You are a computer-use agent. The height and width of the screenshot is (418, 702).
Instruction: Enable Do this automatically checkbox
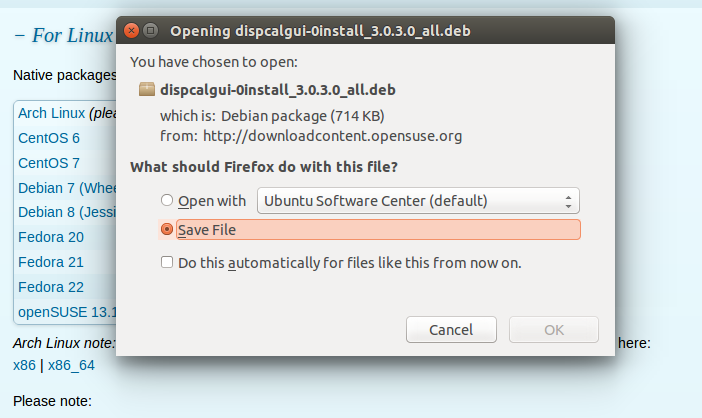(167, 262)
